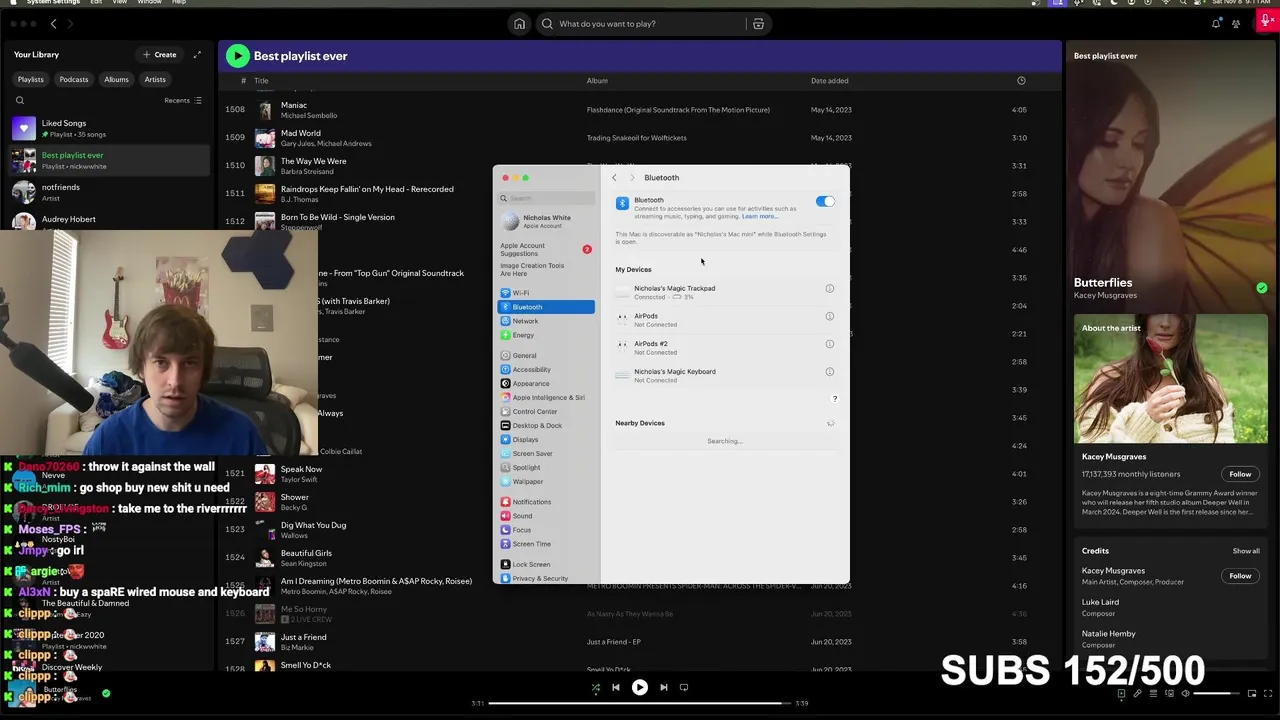Open info button for AirPods #2
Viewport: 1280px width, 720px height.
click(x=829, y=344)
